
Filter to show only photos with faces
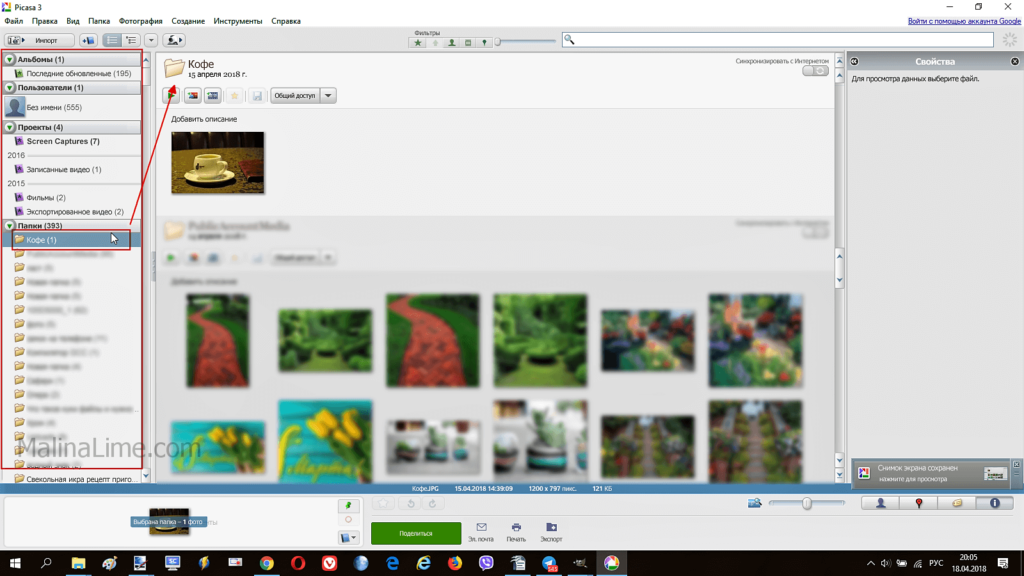click(x=451, y=43)
